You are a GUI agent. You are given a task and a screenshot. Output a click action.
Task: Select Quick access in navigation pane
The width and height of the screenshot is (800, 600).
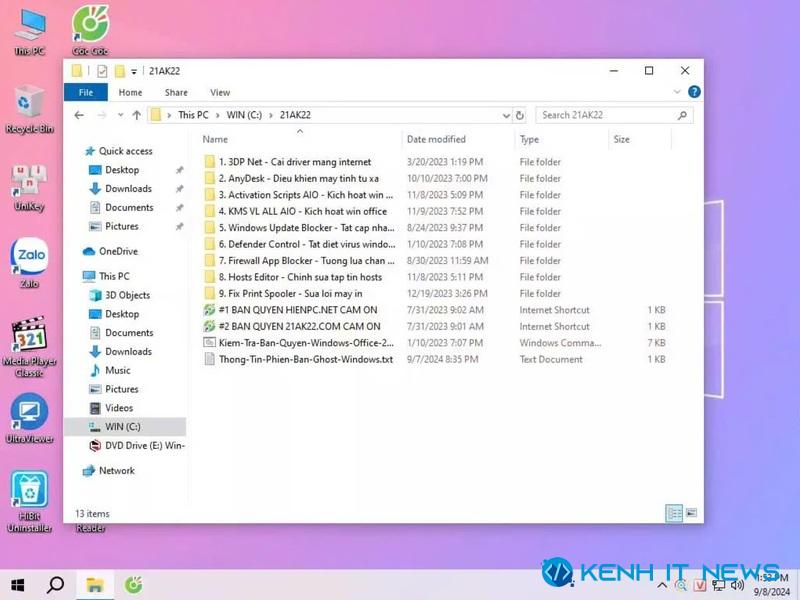click(126, 151)
